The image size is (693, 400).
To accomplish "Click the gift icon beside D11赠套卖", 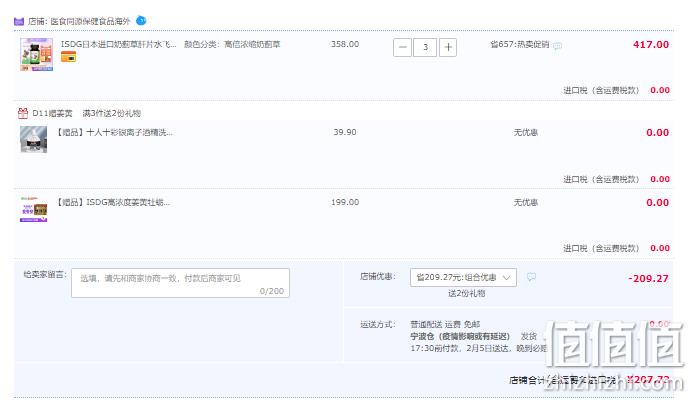I will 23,114.
